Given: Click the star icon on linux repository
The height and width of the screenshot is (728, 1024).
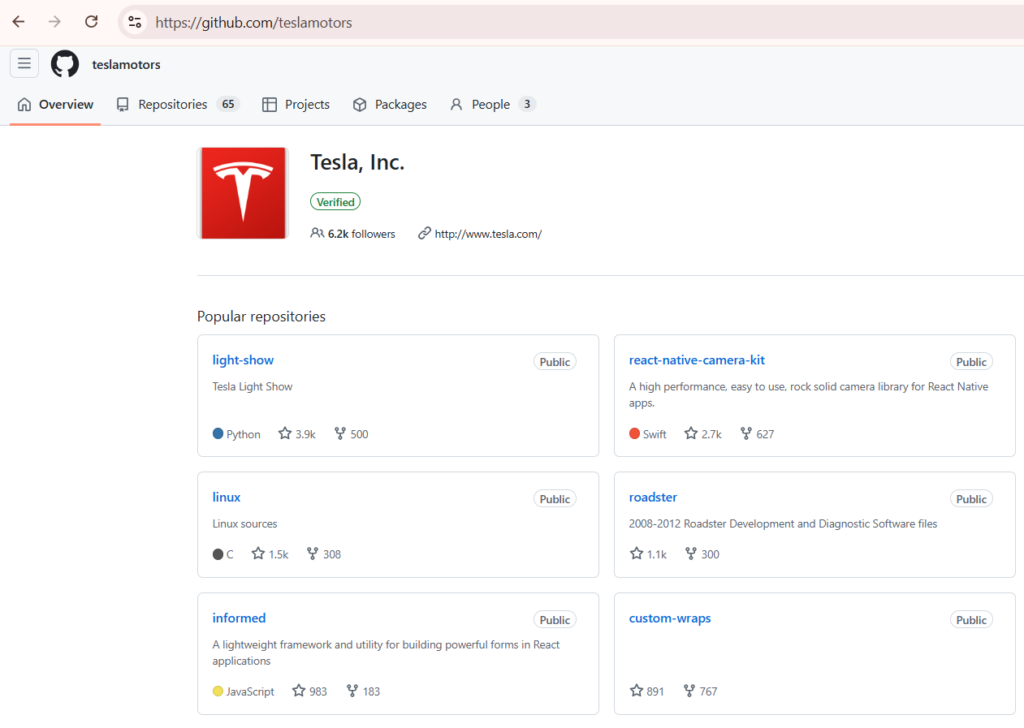Looking at the screenshot, I should 258,554.
